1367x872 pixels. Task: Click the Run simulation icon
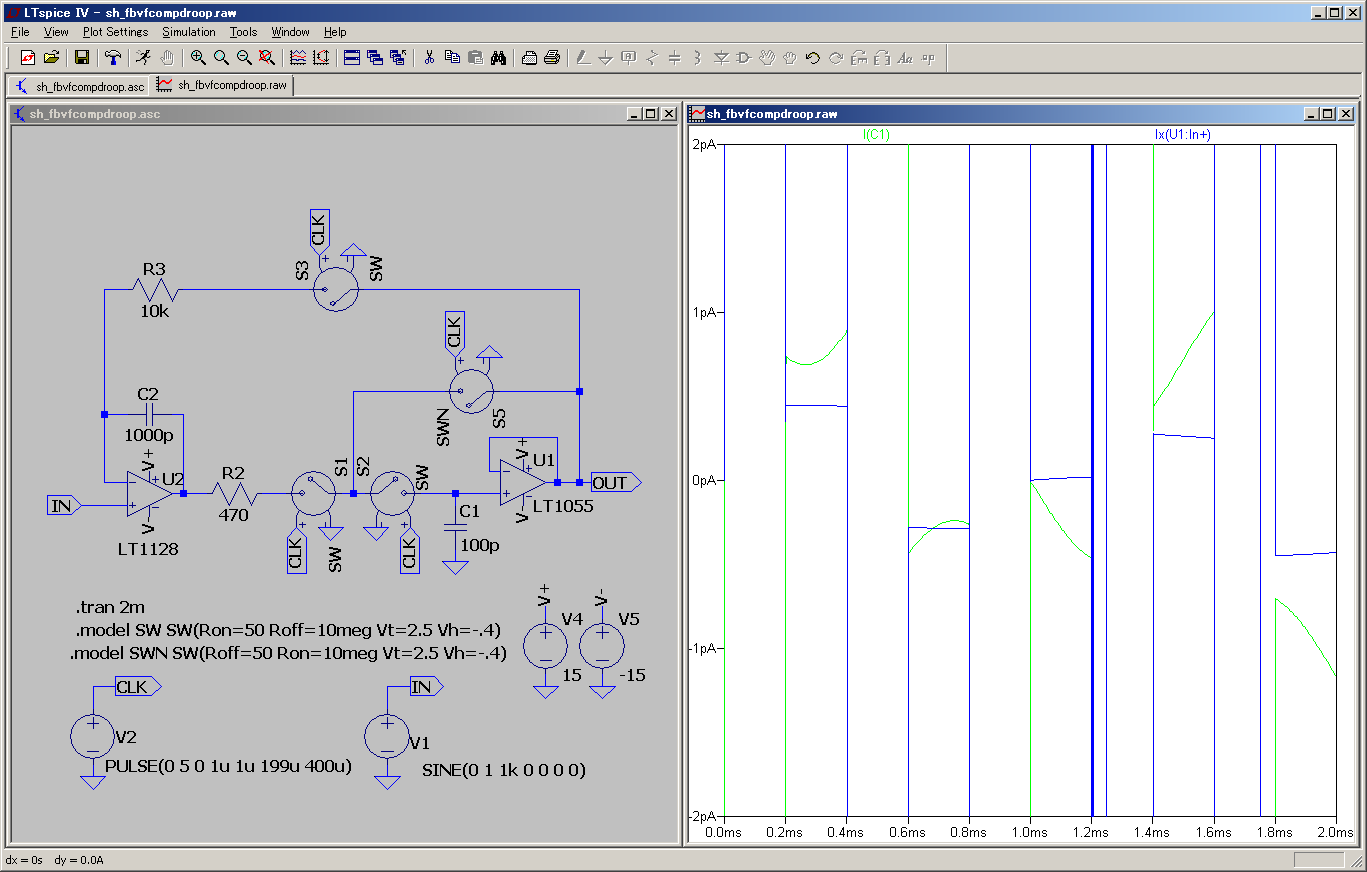tap(144, 58)
